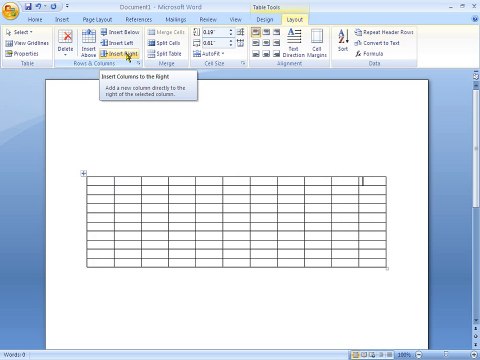Image resolution: width=480 pixels, height=360 pixels.
Task: Switch to Print Layout view
Action: [x=355, y=355]
